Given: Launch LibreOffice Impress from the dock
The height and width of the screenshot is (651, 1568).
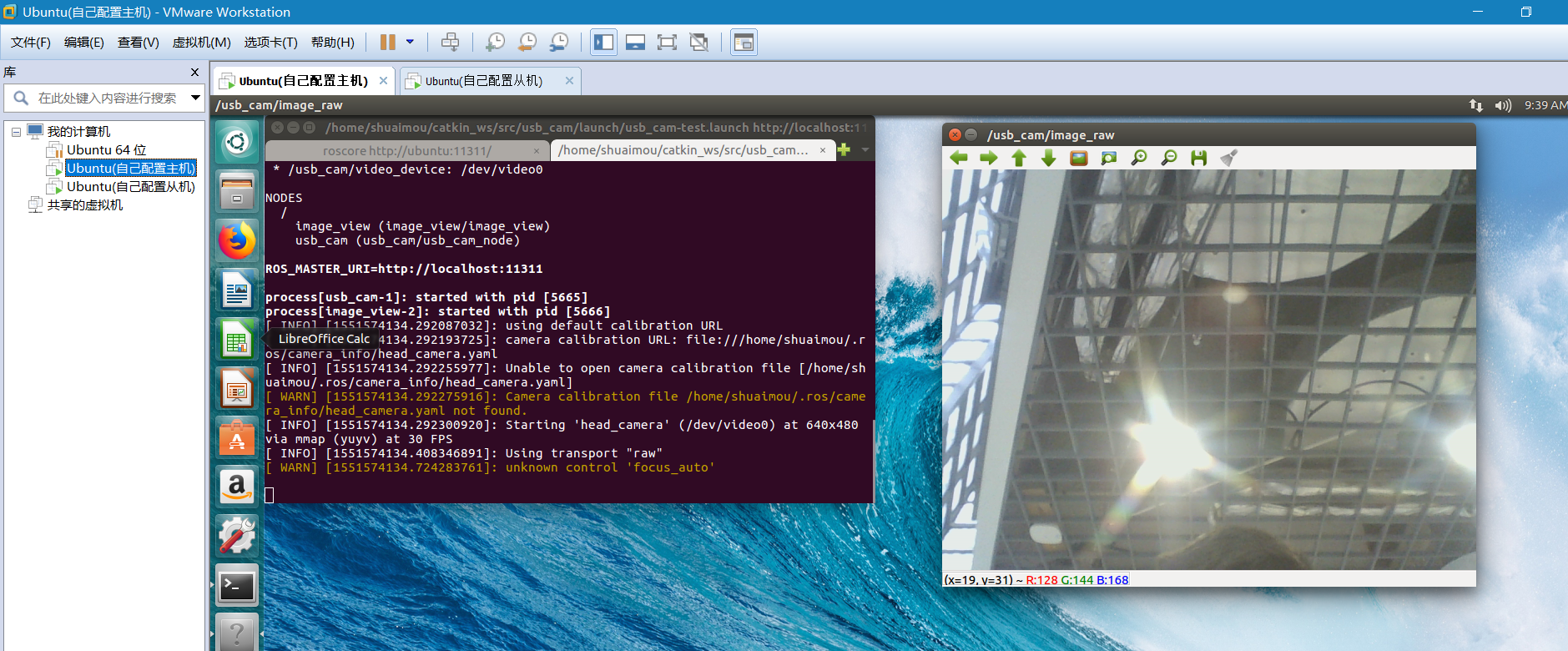Looking at the screenshot, I should tap(237, 388).
